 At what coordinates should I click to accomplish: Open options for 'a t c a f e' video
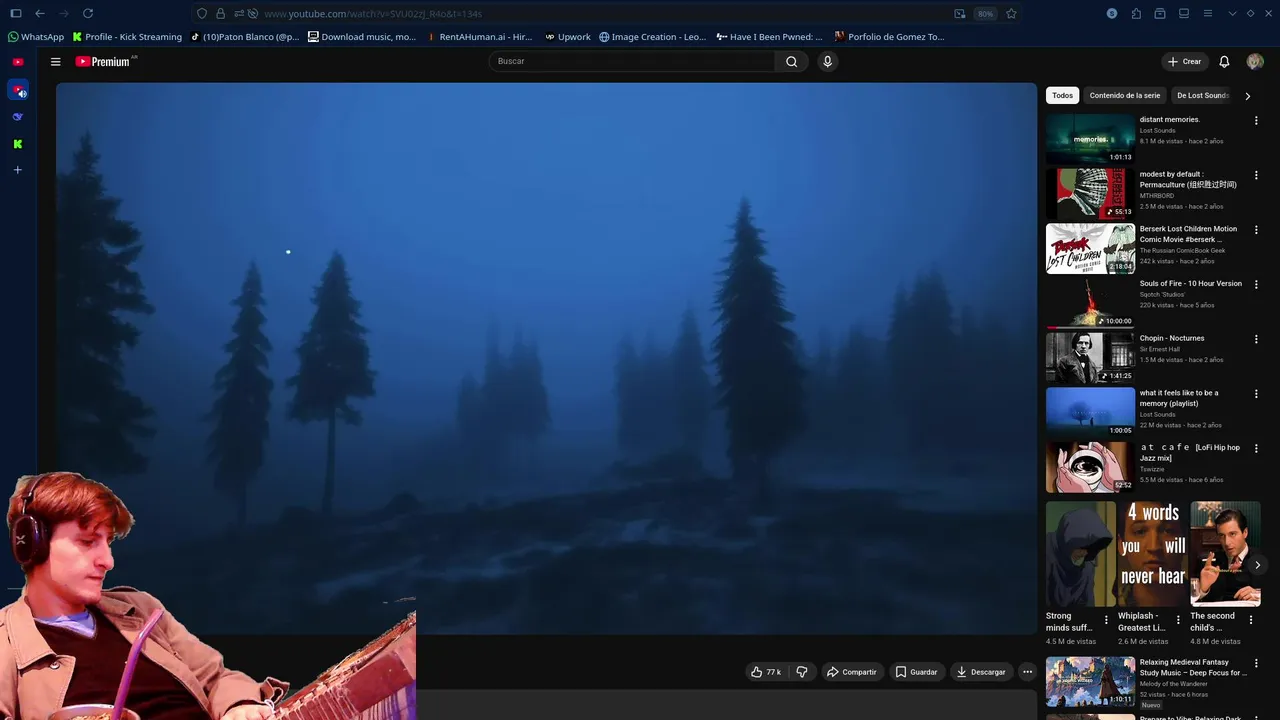1256,448
